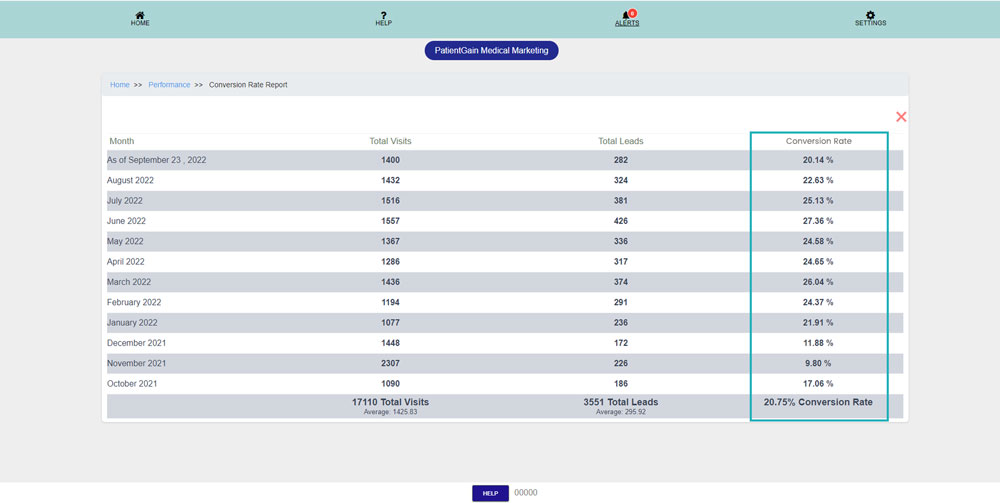Click the 374 leads value for March
Image resolution: width=1000 pixels, height=503 pixels.
pyautogui.click(x=621, y=282)
